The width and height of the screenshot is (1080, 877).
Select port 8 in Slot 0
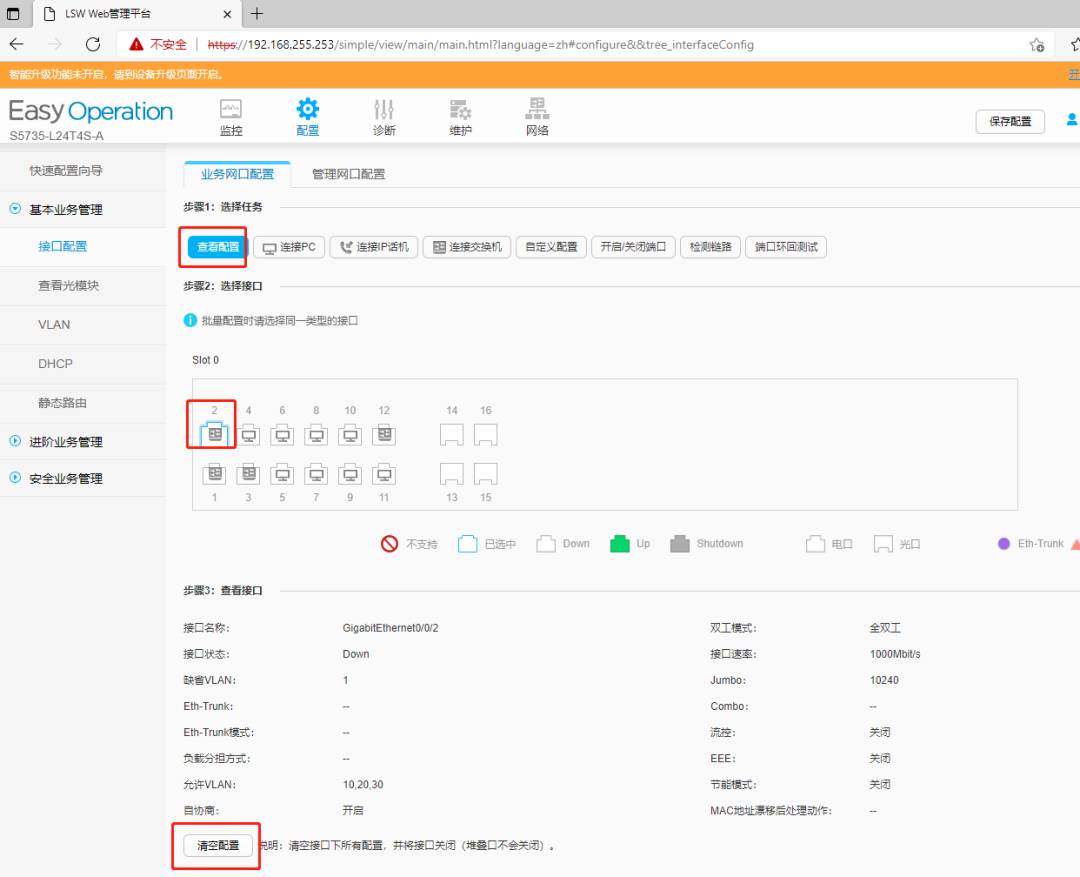click(316, 435)
